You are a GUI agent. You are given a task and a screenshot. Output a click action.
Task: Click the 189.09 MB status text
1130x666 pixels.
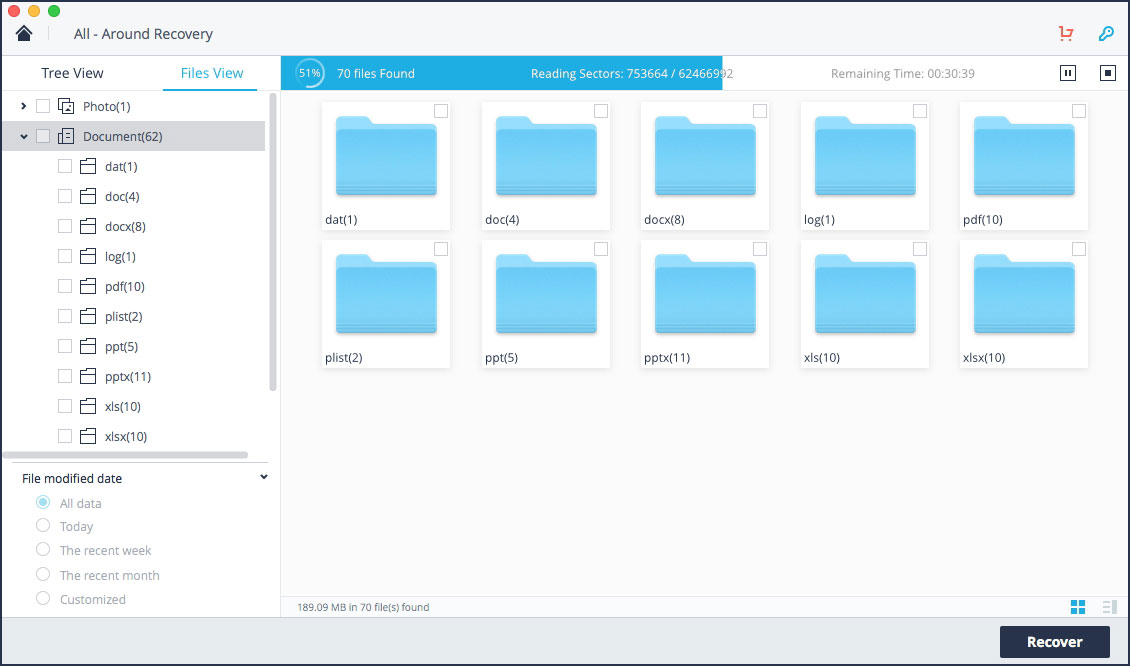363,607
